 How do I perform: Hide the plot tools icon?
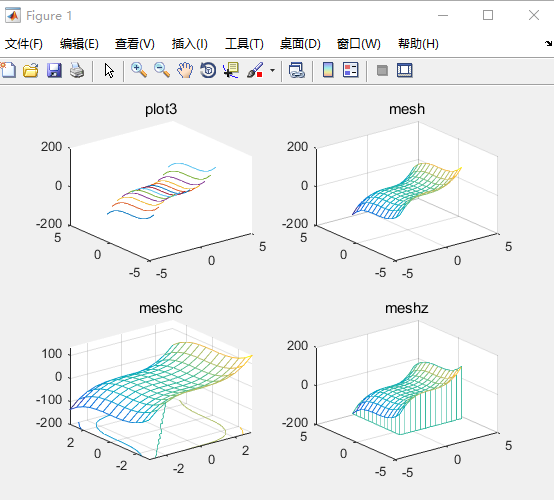coord(382,70)
